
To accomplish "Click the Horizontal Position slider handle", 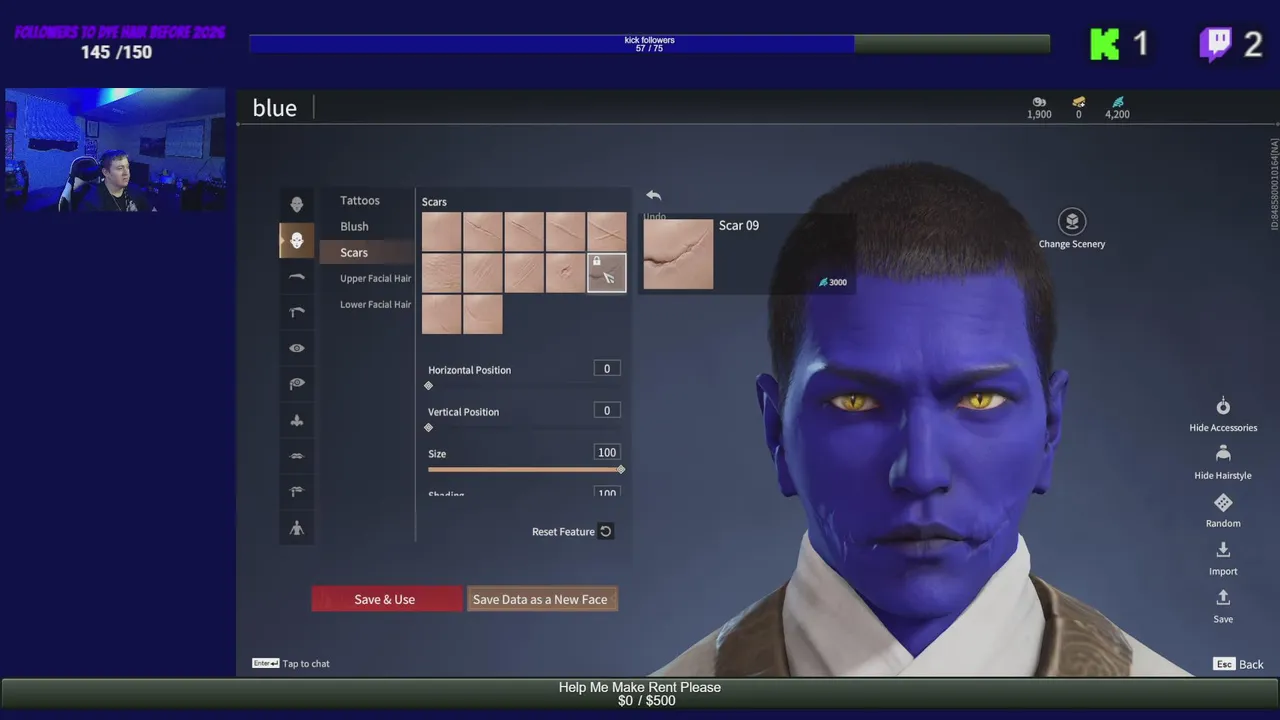I will point(429,386).
